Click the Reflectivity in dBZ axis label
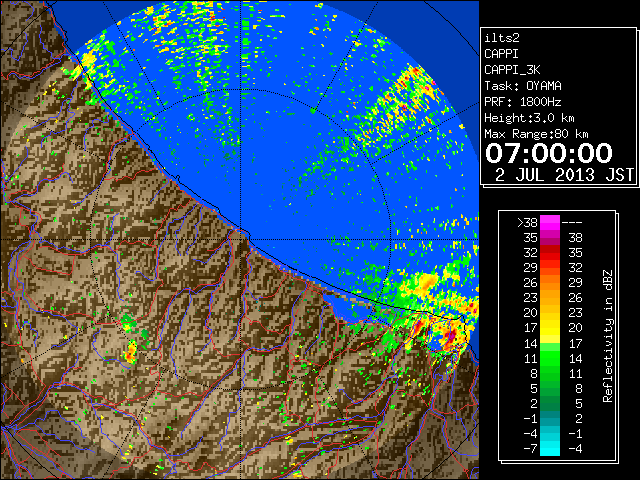Screen dimensions: 640x480 (607, 336)
